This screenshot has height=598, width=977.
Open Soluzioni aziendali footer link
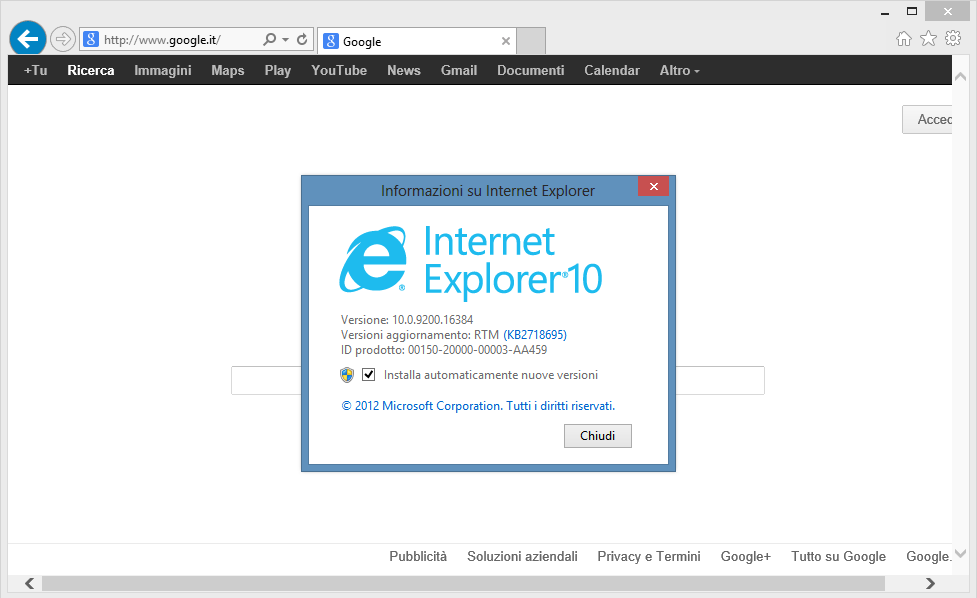pos(522,556)
